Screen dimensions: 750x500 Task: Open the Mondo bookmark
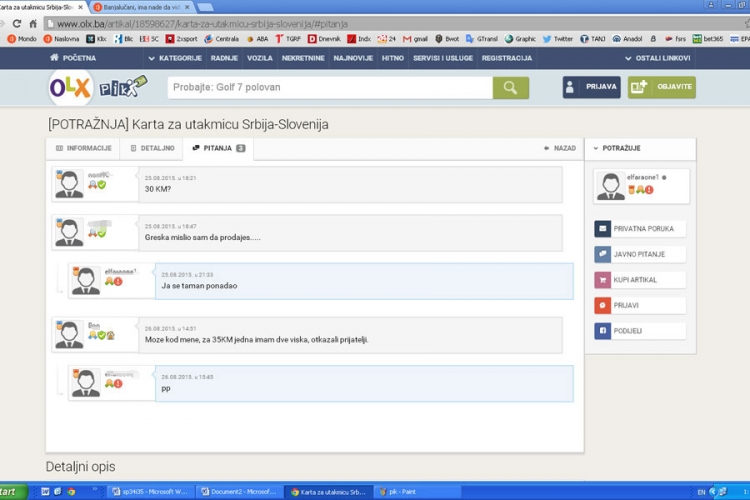click(22, 39)
